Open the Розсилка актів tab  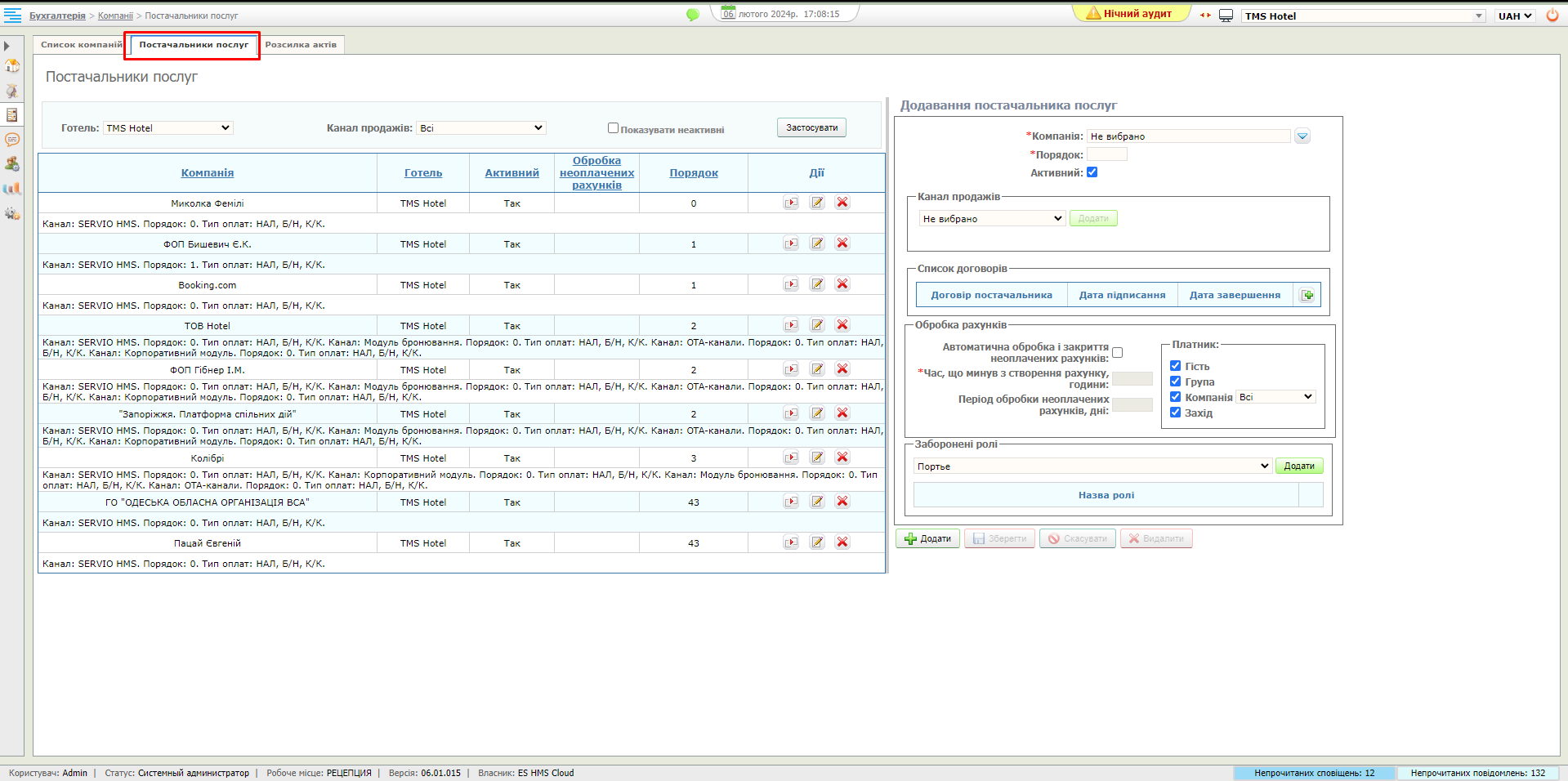[x=301, y=45]
